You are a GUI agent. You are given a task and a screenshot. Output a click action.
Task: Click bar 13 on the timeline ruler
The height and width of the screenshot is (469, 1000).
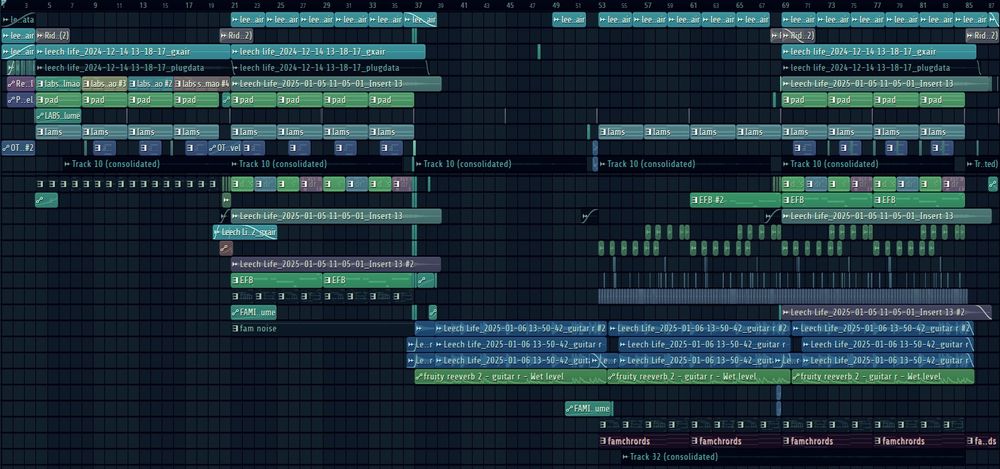(142, 5)
